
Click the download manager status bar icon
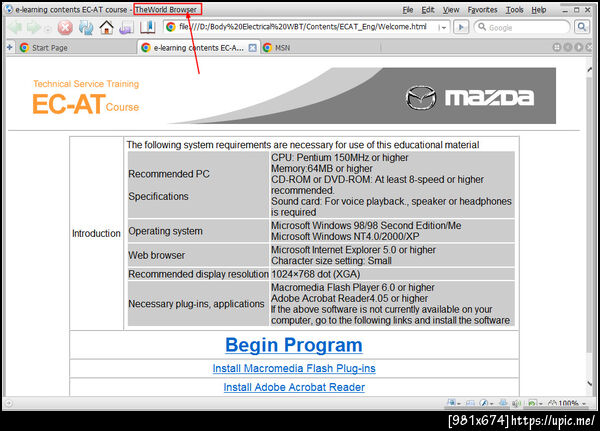pyautogui.click(x=503, y=403)
